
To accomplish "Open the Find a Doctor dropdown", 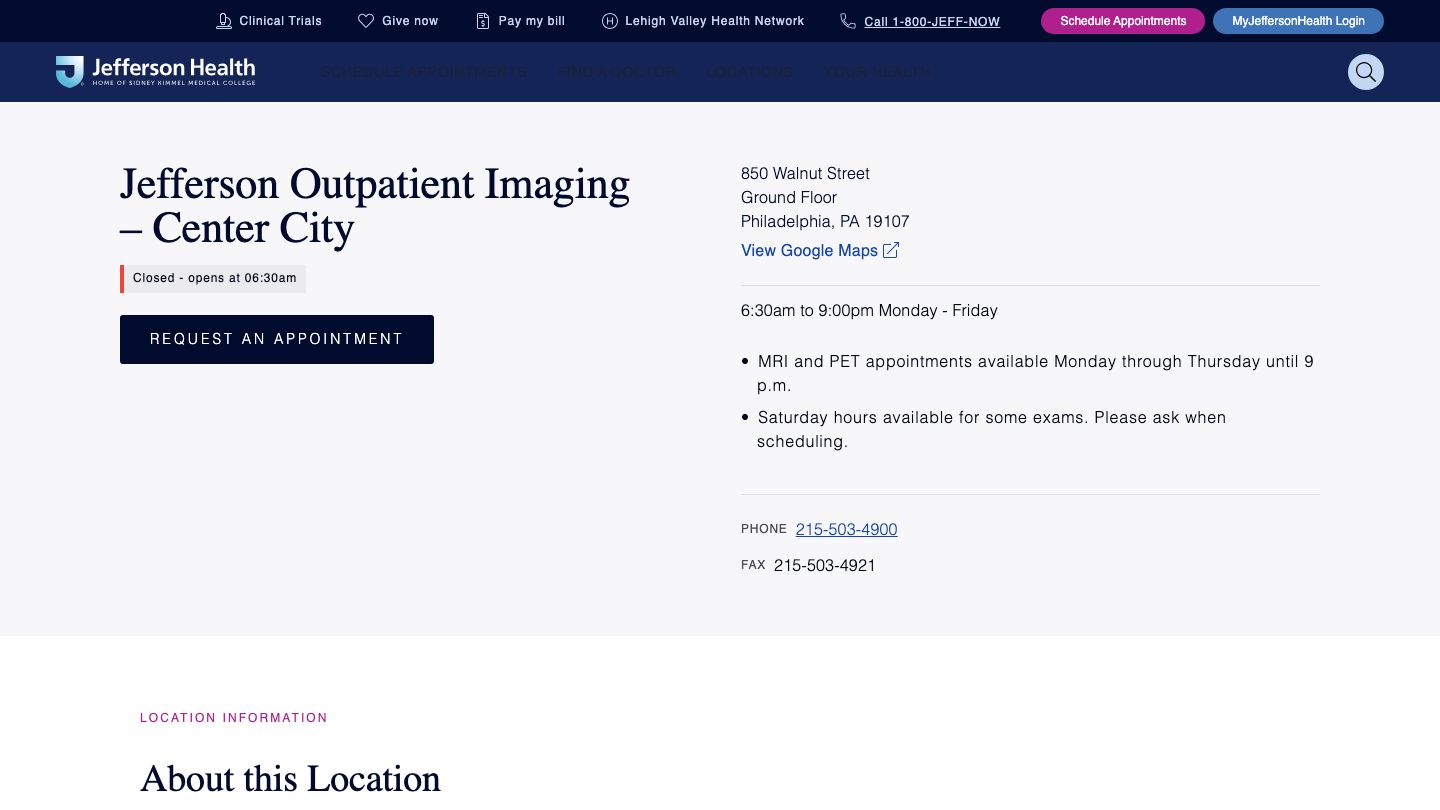I will [x=616, y=72].
